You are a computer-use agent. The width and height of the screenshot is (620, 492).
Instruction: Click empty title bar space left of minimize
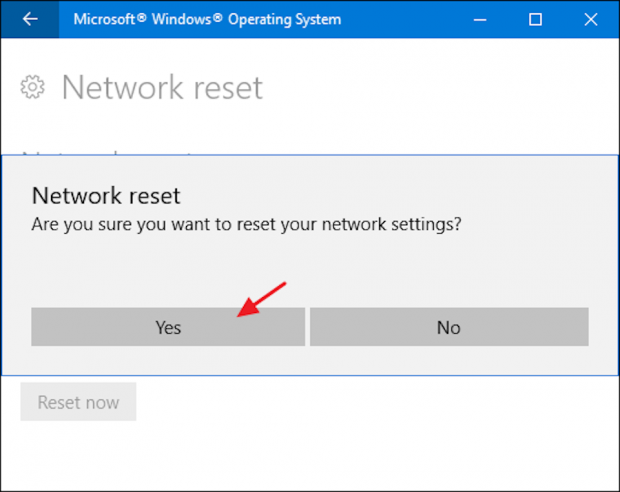(410, 20)
